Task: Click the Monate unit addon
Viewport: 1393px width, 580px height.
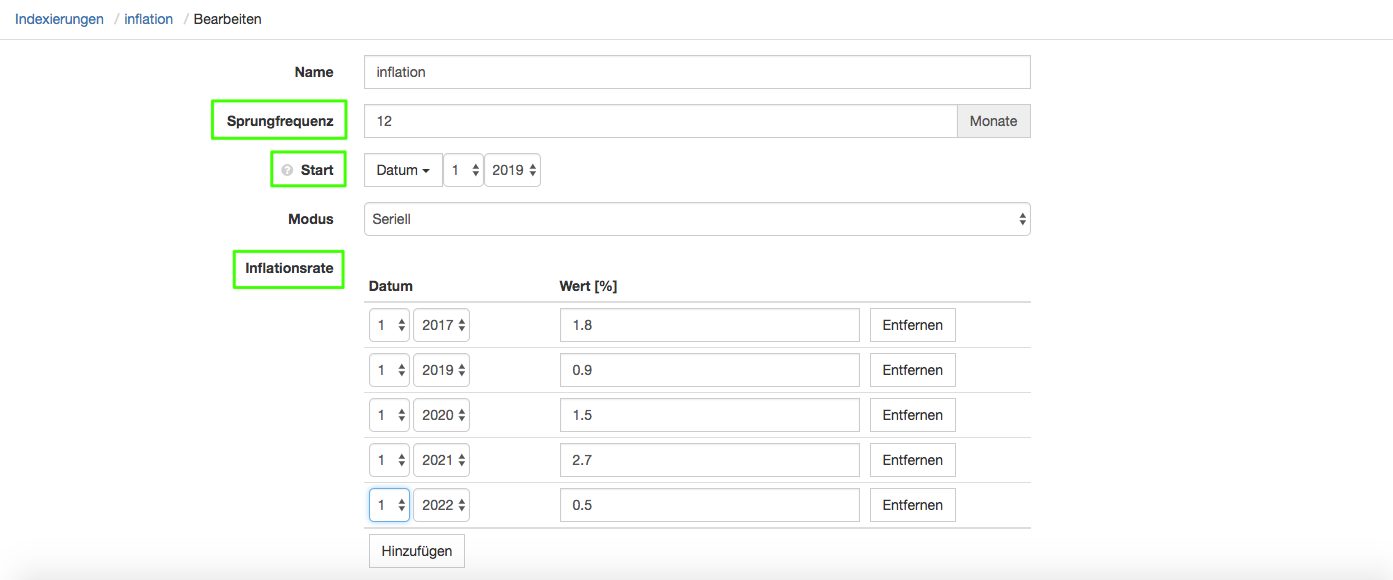Action: pos(993,121)
